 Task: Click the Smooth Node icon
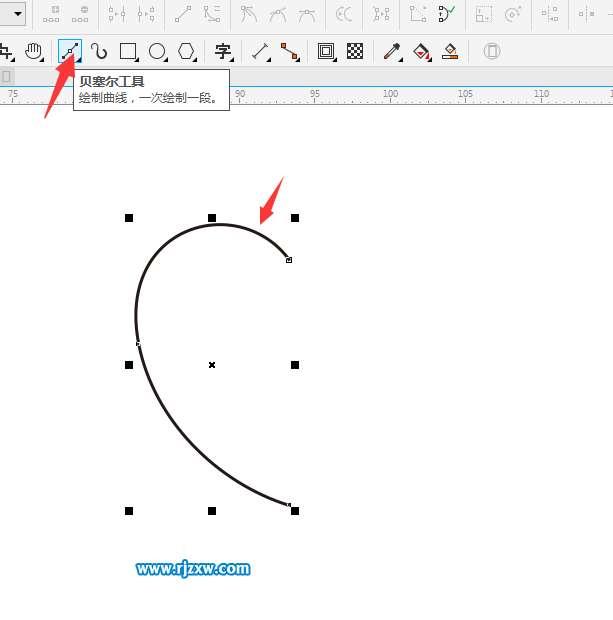(278, 14)
